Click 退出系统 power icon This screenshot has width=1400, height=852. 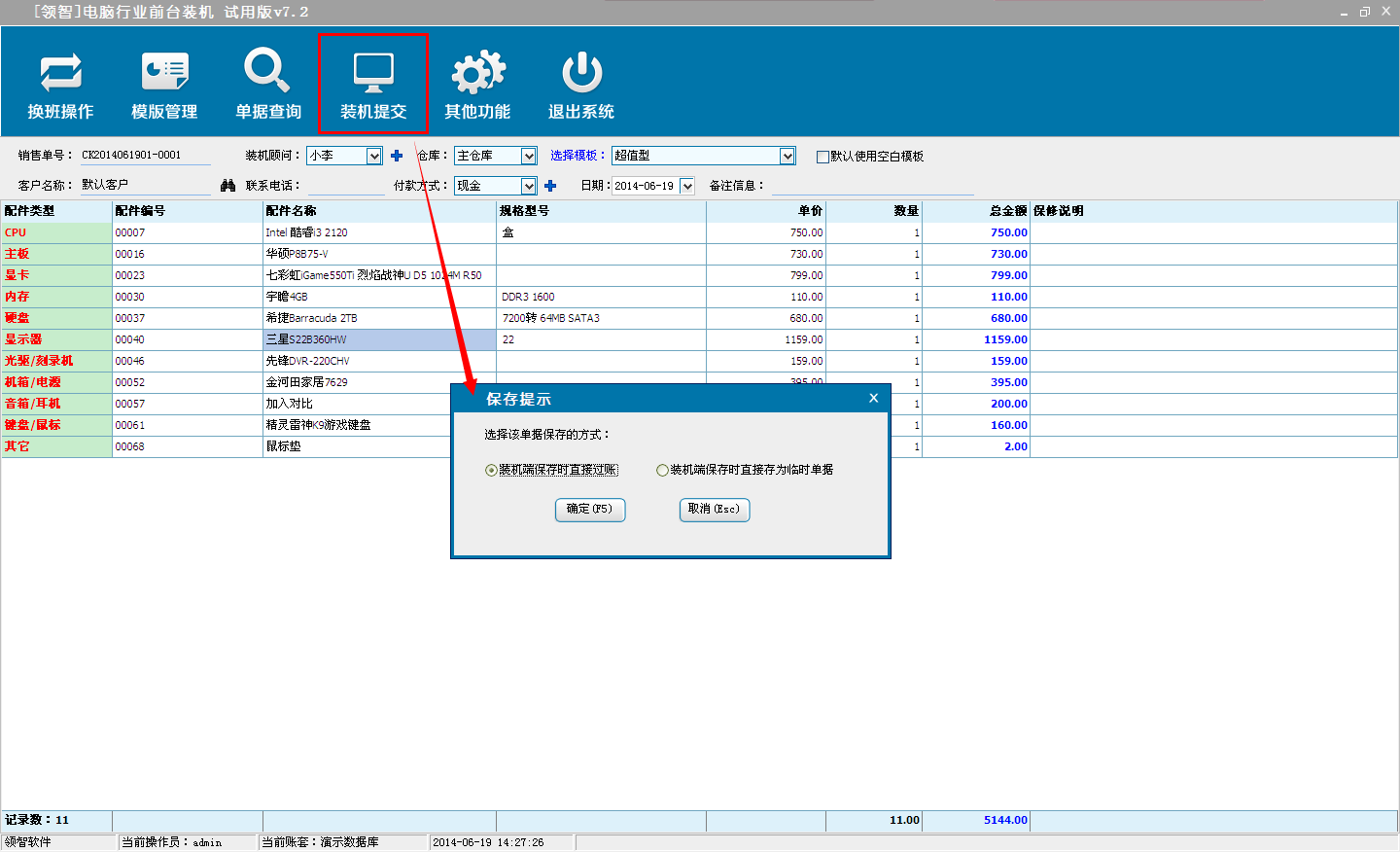click(x=581, y=73)
